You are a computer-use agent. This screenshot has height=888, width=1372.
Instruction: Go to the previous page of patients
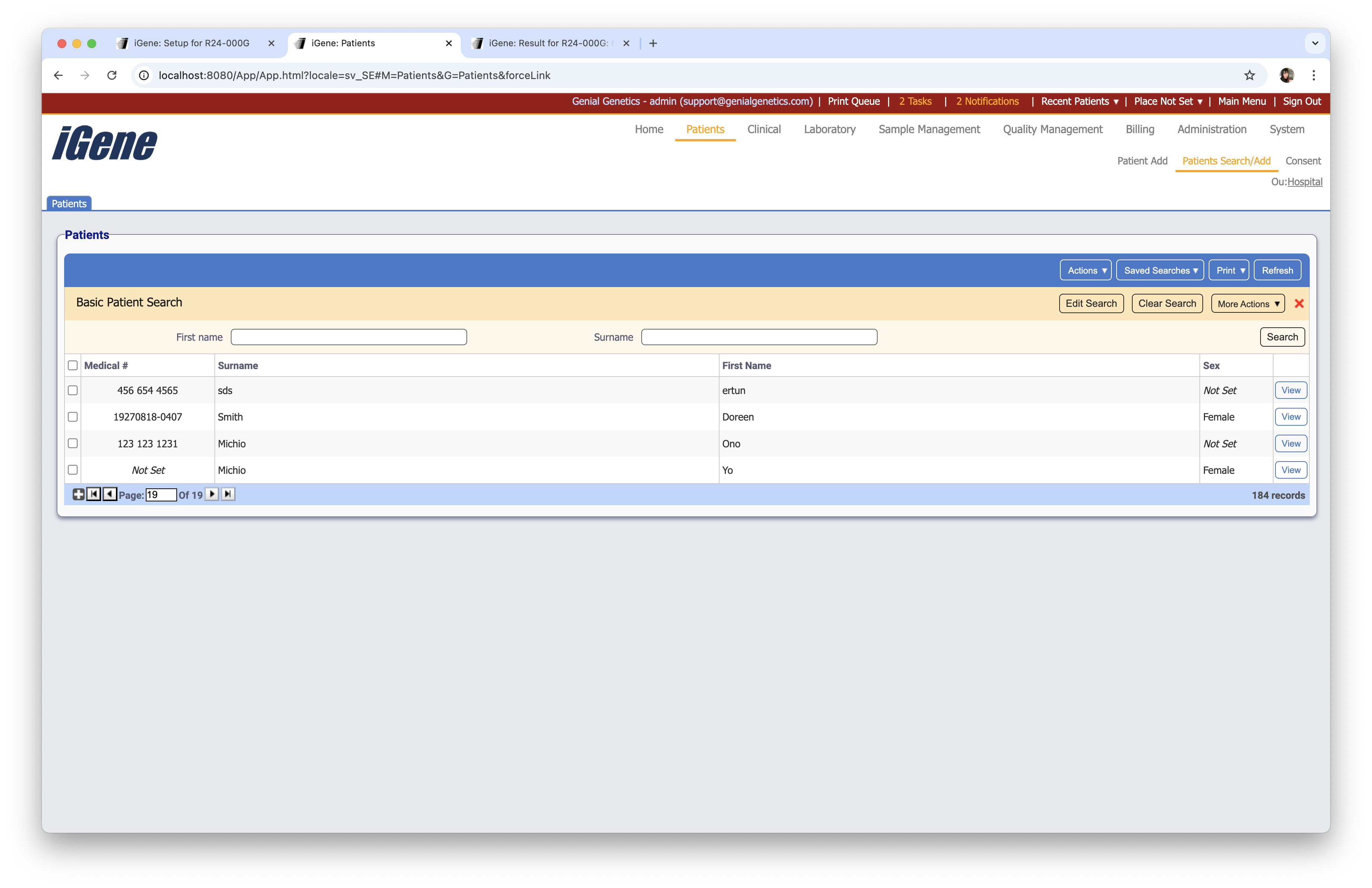pyautogui.click(x=110, y=494)
